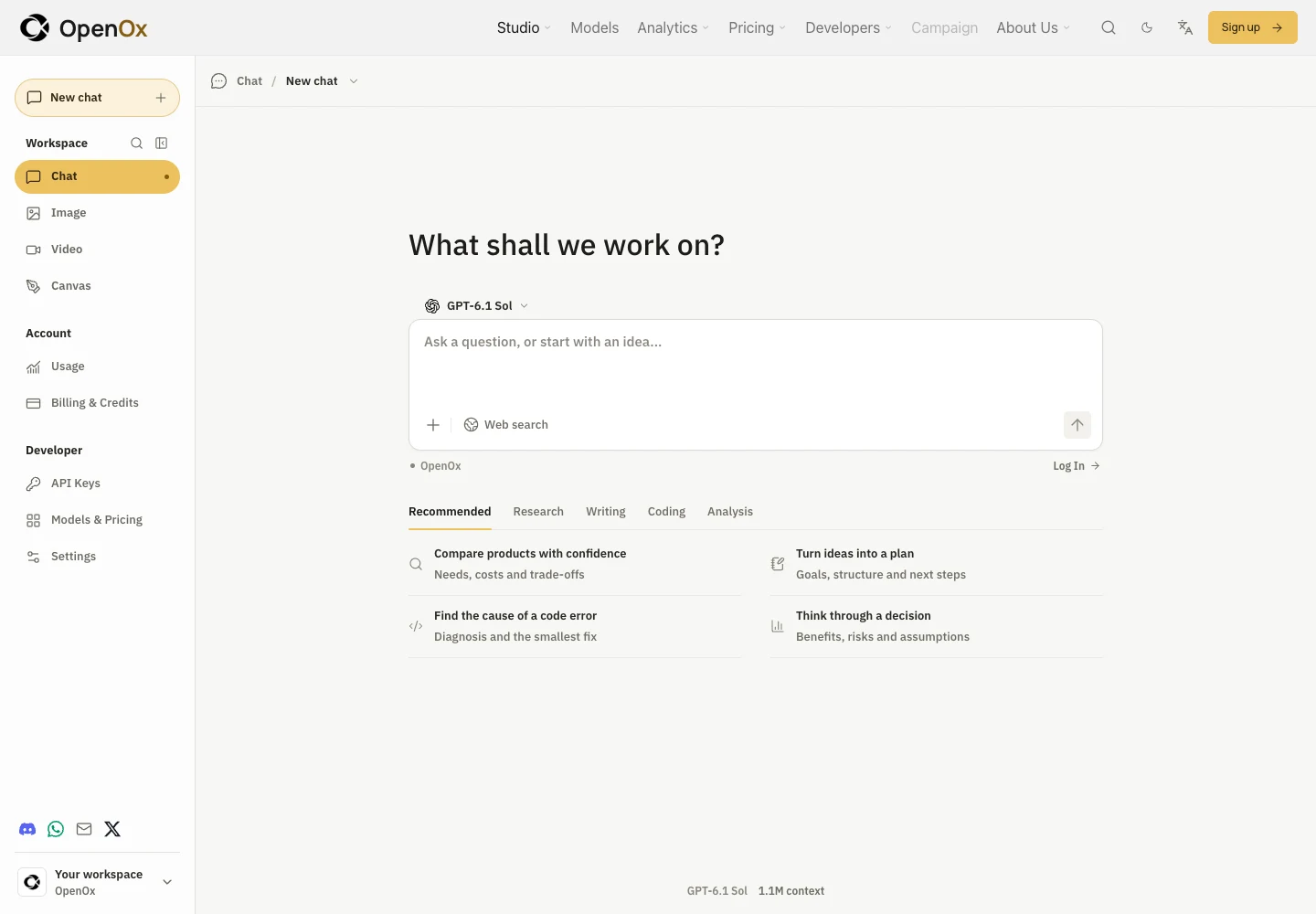Focus the Ask a question input
The image size is (1316, 914).
[x=755, y=362]
